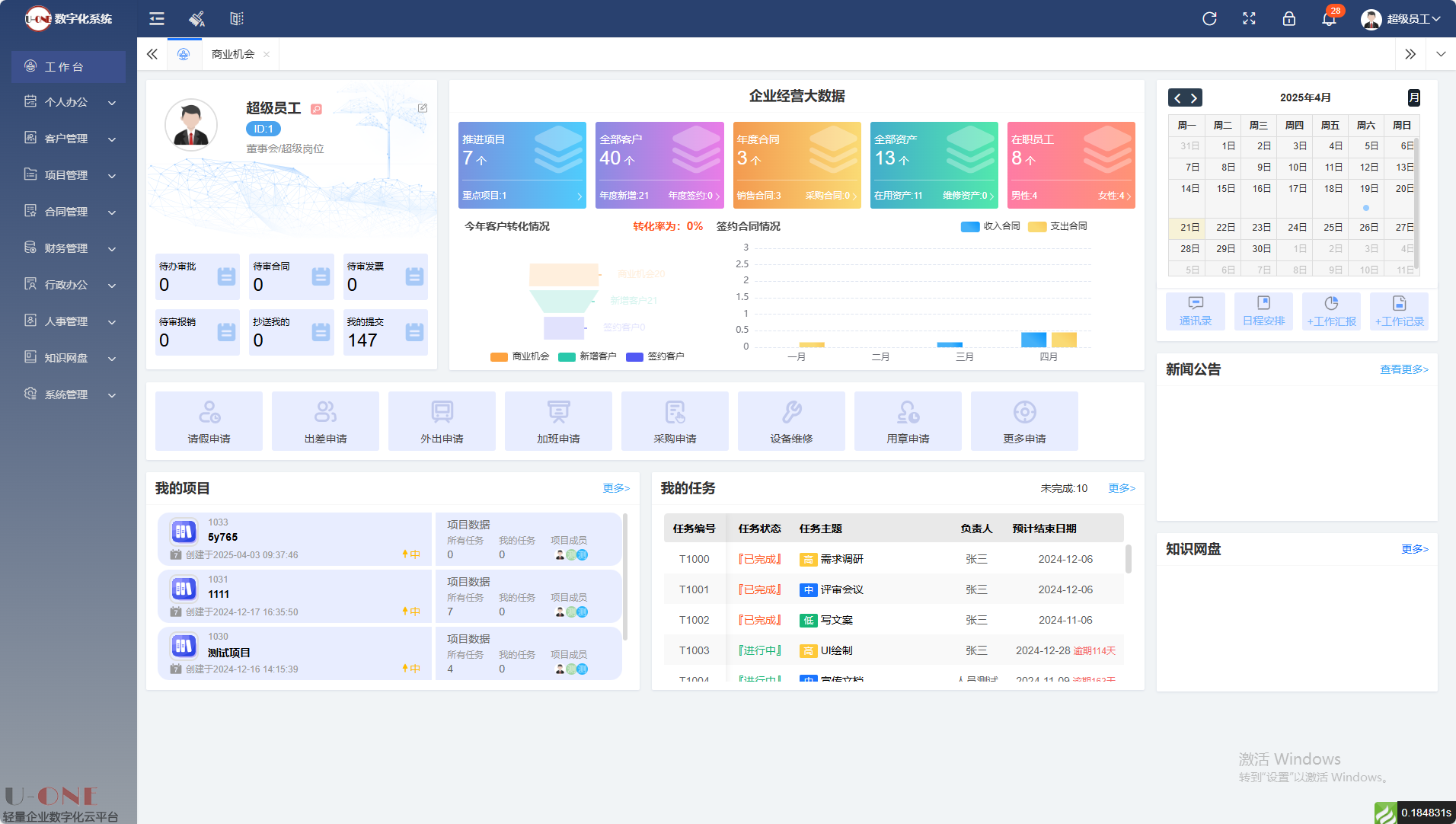Collapse the sidebar with the hamburger icon
Image resolution: width=1456 pixels, height=824 pixels.
click(157, 18)
